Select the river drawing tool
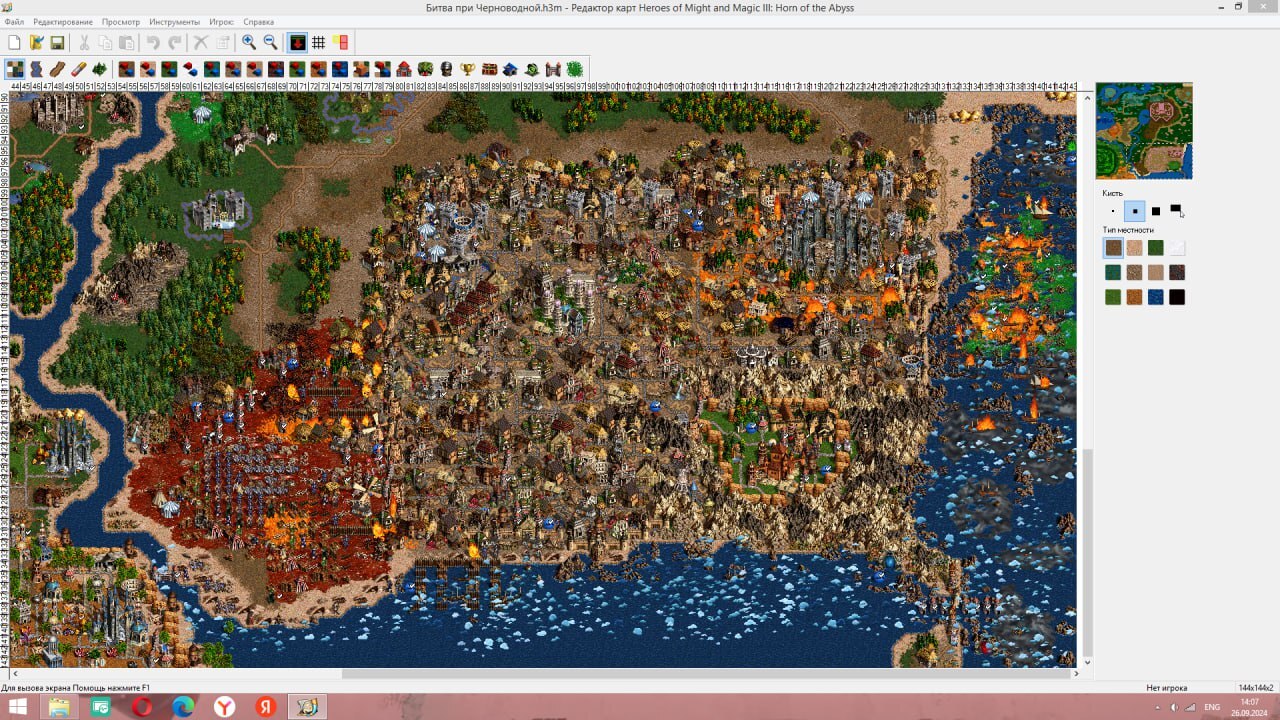 [36, 69]
